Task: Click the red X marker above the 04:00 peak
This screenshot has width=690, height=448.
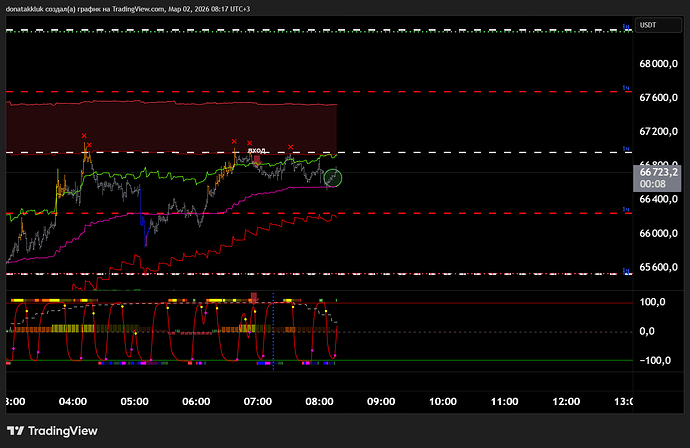Action: point(84,136)
